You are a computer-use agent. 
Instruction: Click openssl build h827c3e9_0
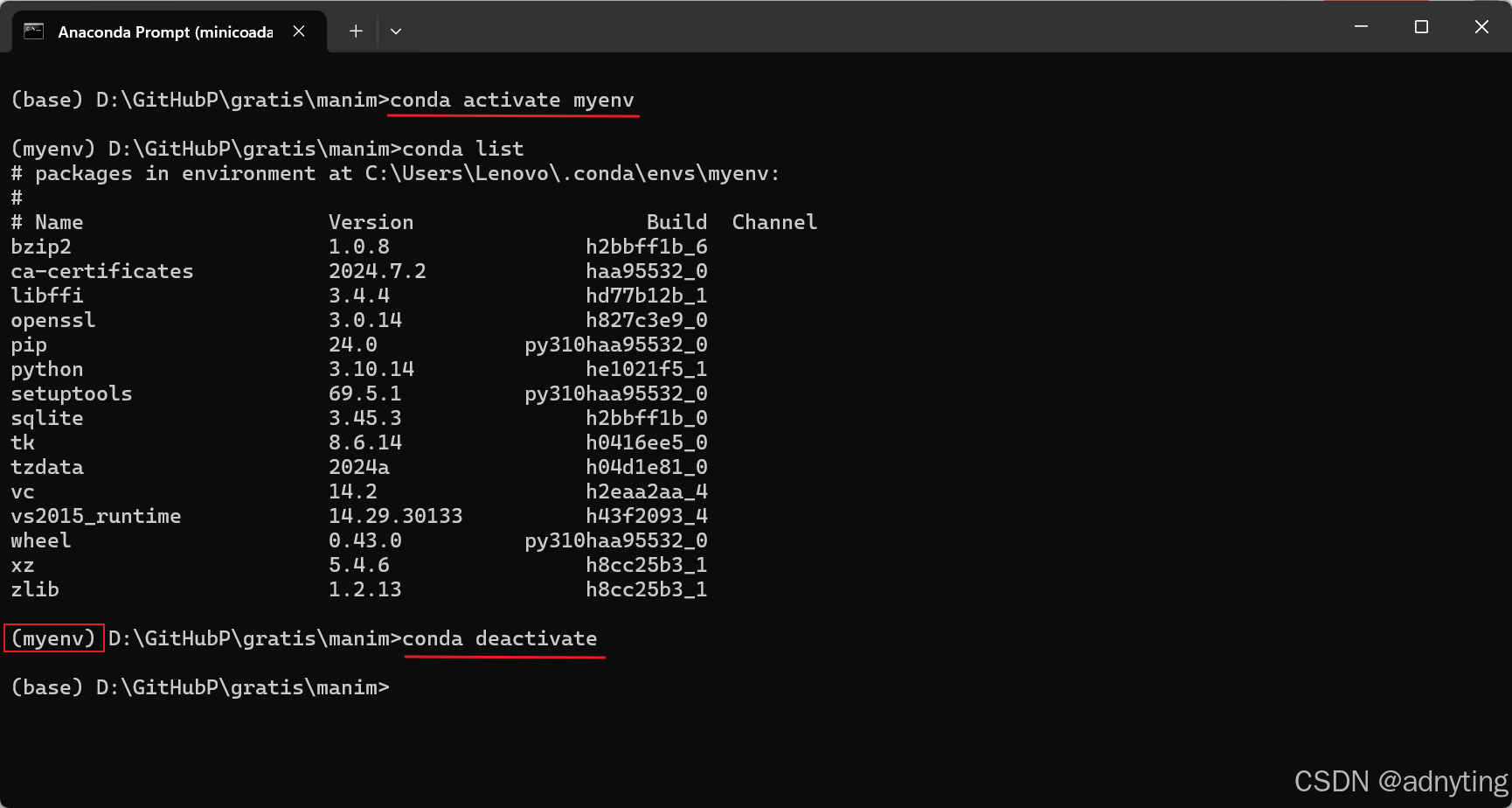647,320
